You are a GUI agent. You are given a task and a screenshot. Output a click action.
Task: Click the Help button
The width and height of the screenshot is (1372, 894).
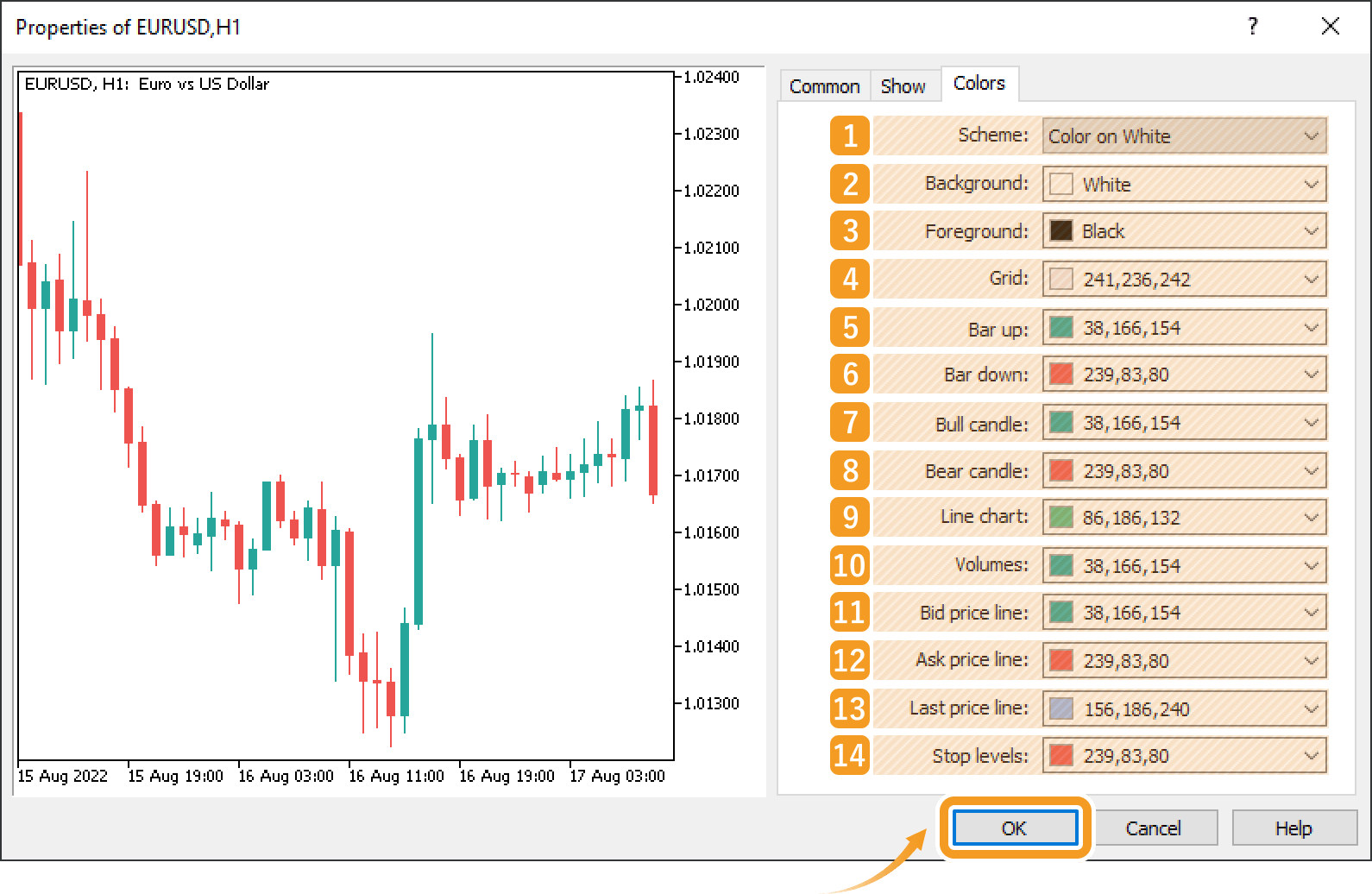pyautogui.click(x=1293, y=828)
